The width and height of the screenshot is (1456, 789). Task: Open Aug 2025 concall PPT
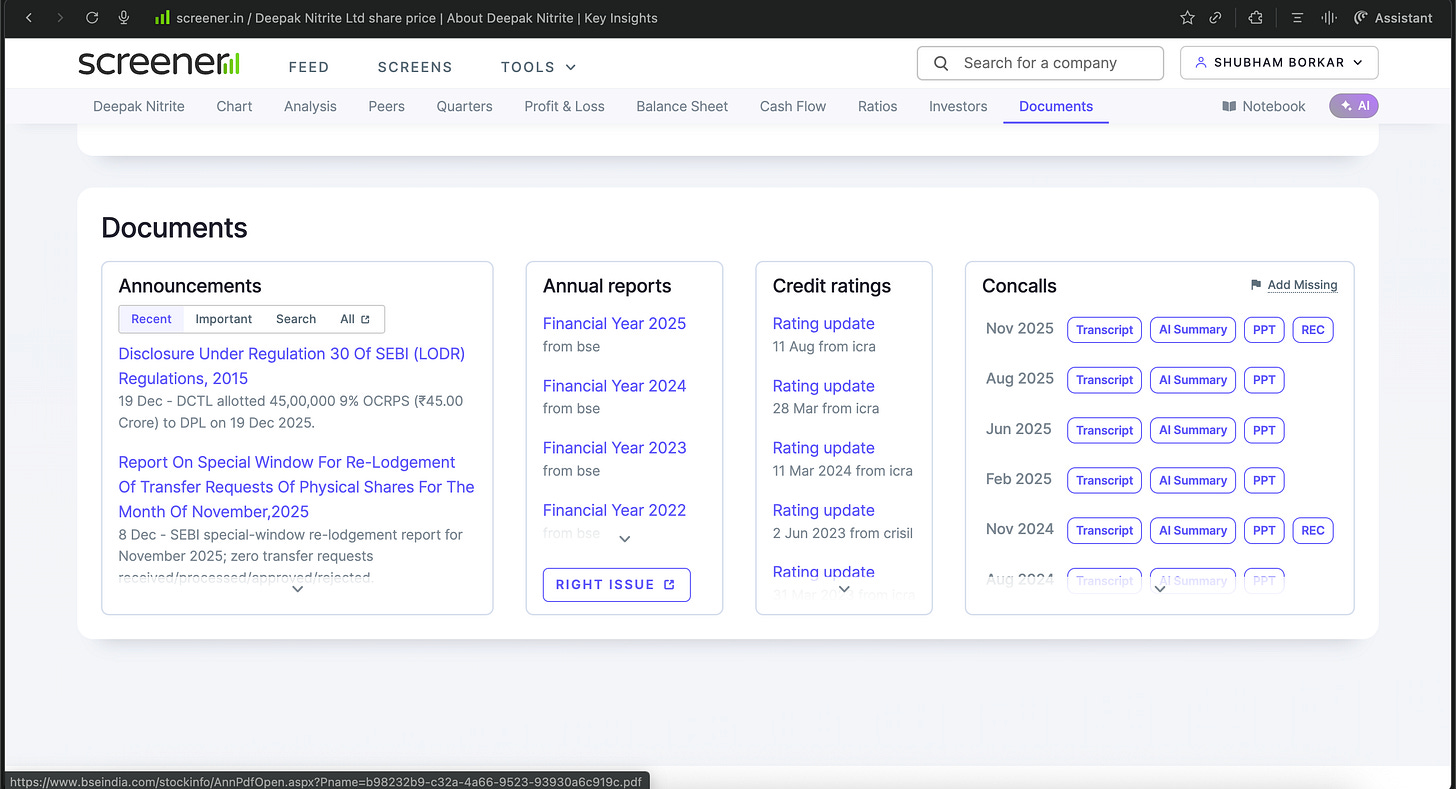click(1264, 380)
